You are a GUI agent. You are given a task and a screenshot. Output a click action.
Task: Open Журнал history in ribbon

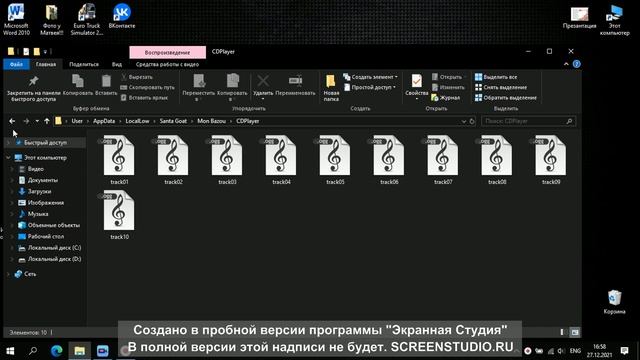tap(445, 98)
